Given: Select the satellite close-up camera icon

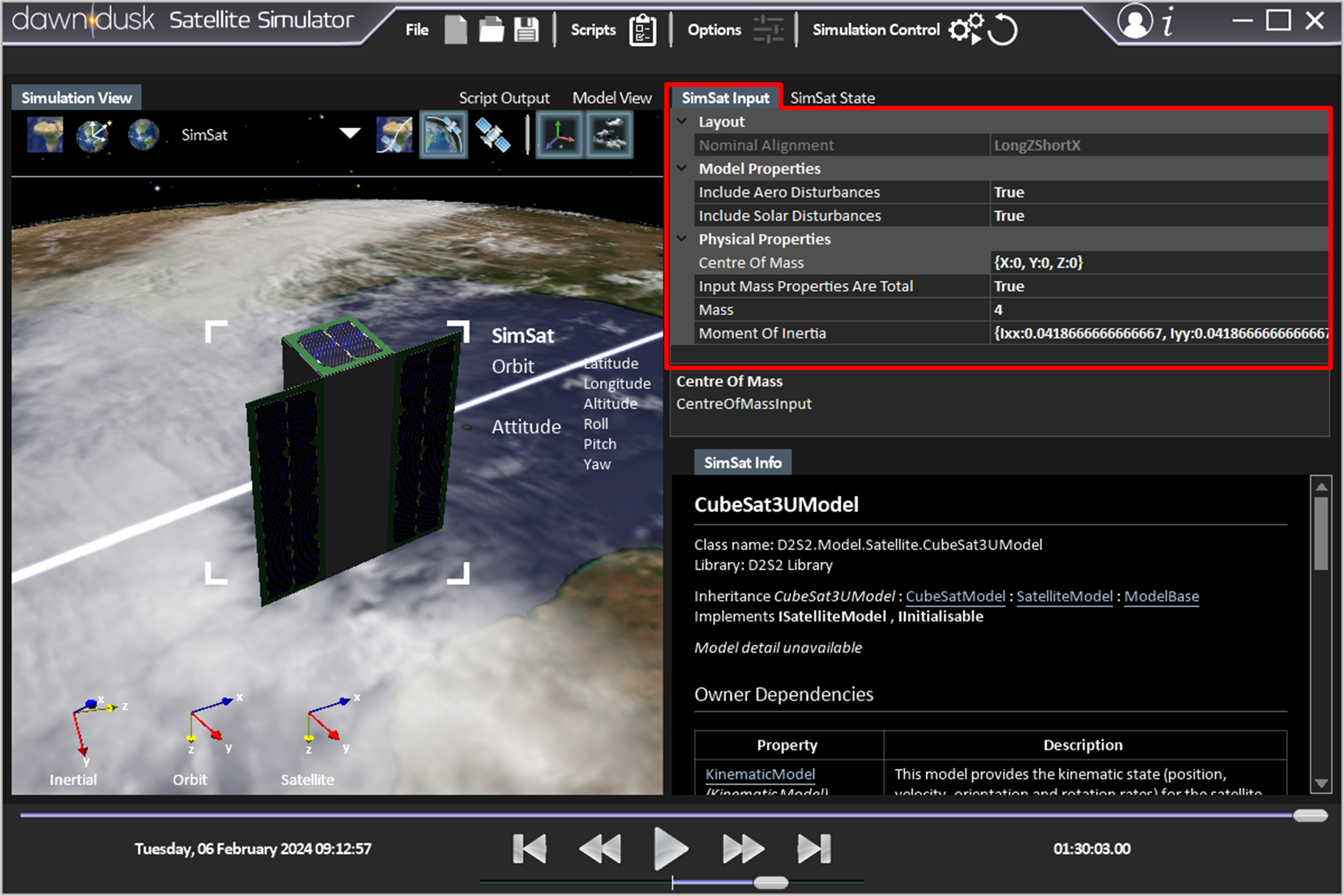Looking at the screenshot, I should (x=493, y=135).
